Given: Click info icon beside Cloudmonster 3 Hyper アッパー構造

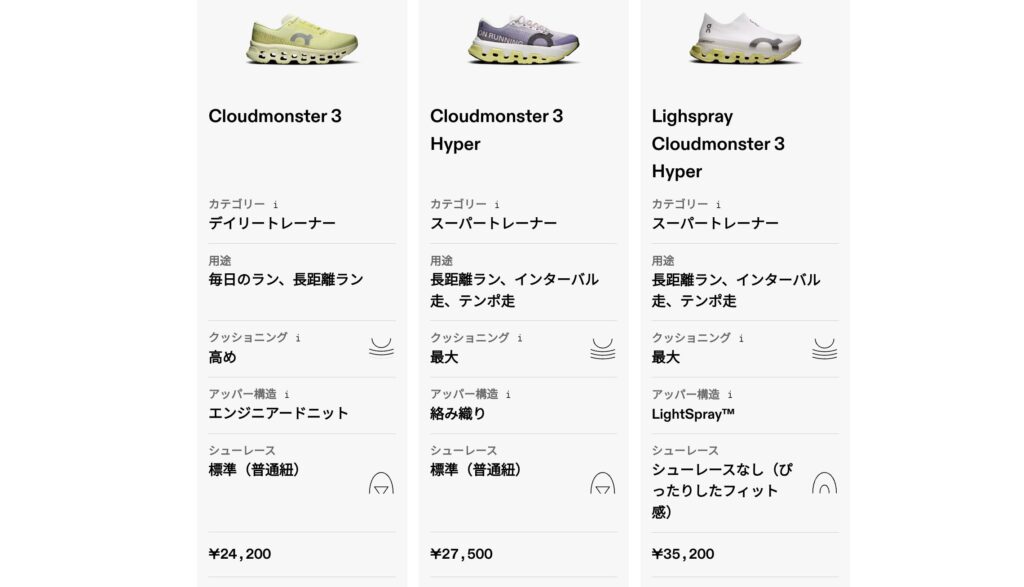Looking at the screenshot, I should (x=509, y=395).
